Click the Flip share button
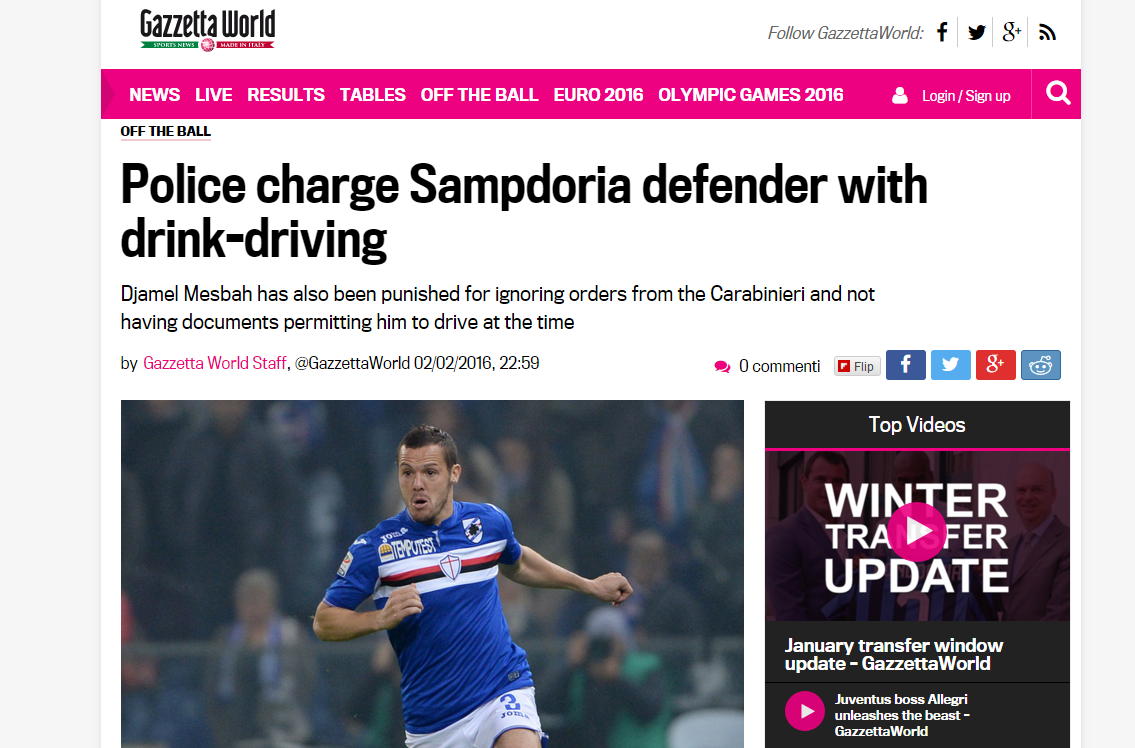Image resolution: width=1135 pixels, height=748 pixels. pos(857,366)
